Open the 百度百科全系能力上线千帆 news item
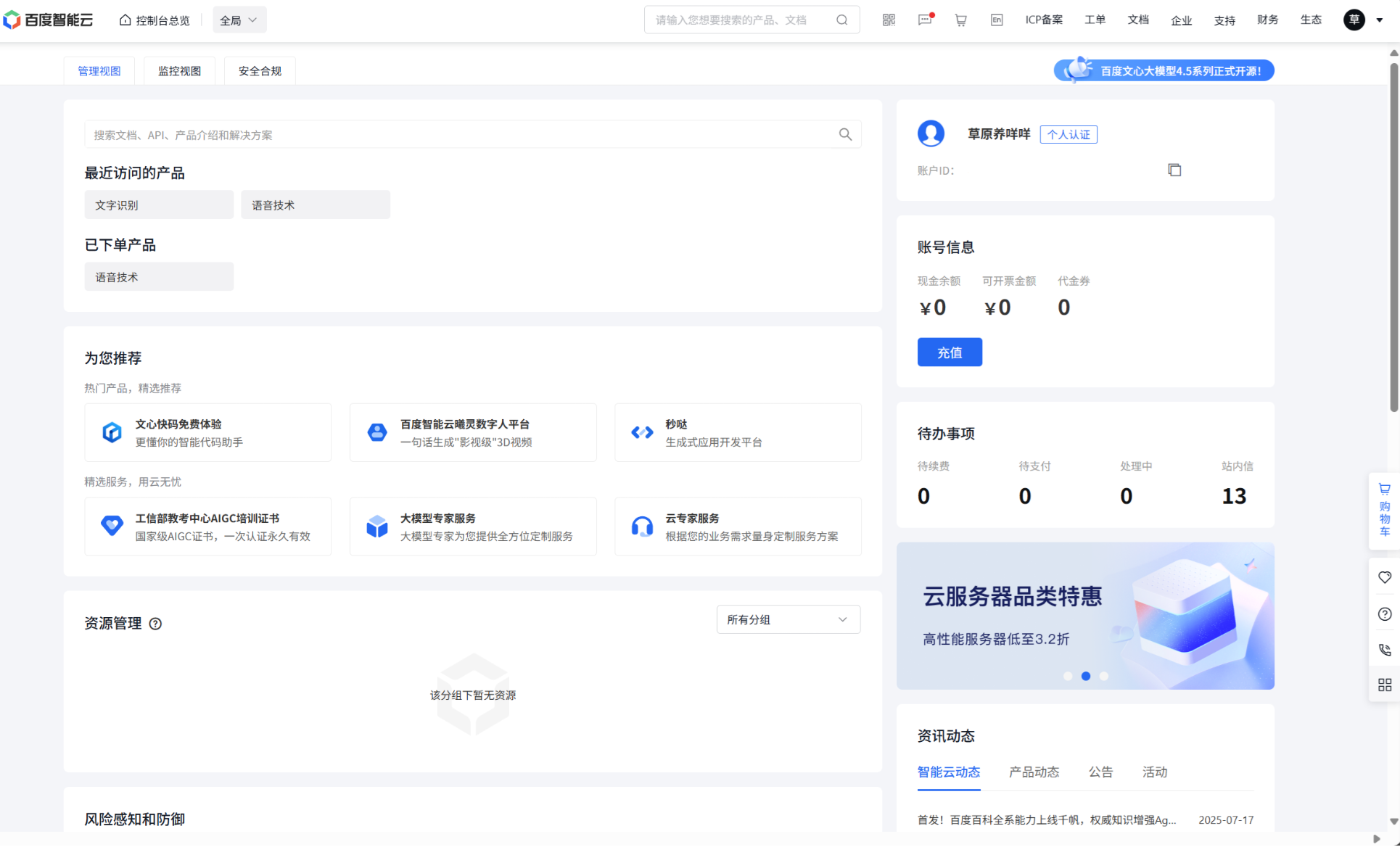The height and width of the screenshot is (855, 1400). coord(1047,820)
